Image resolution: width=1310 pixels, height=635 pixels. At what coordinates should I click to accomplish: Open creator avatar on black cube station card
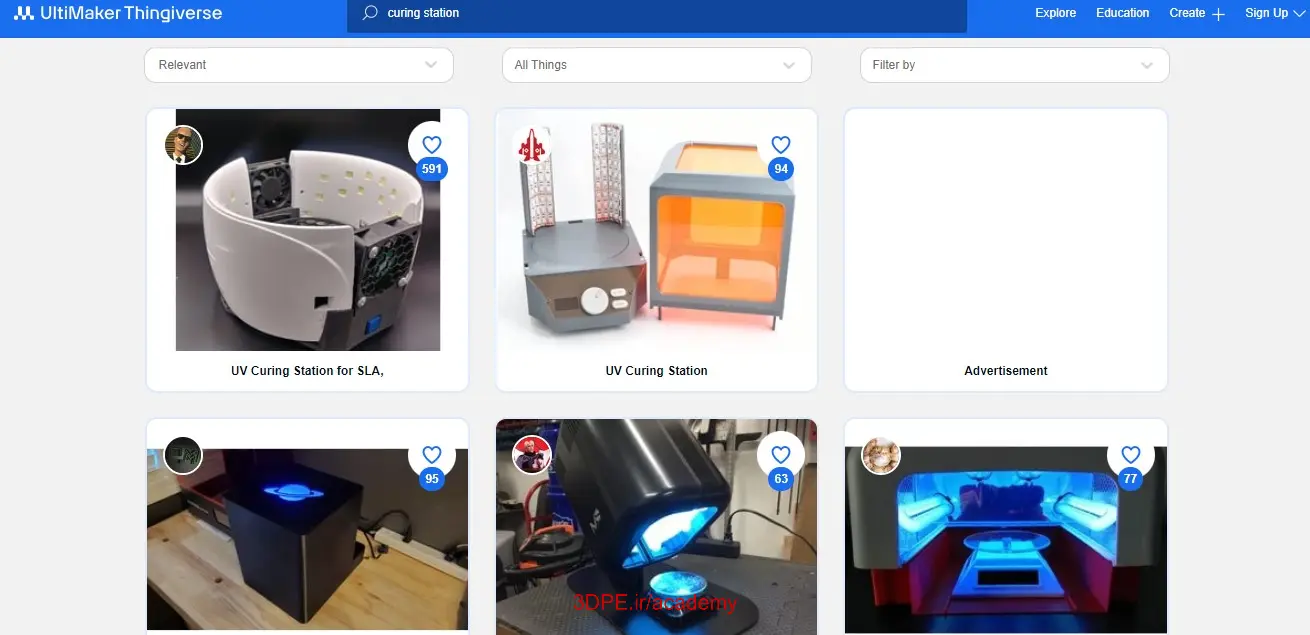(x=184, y=455)
